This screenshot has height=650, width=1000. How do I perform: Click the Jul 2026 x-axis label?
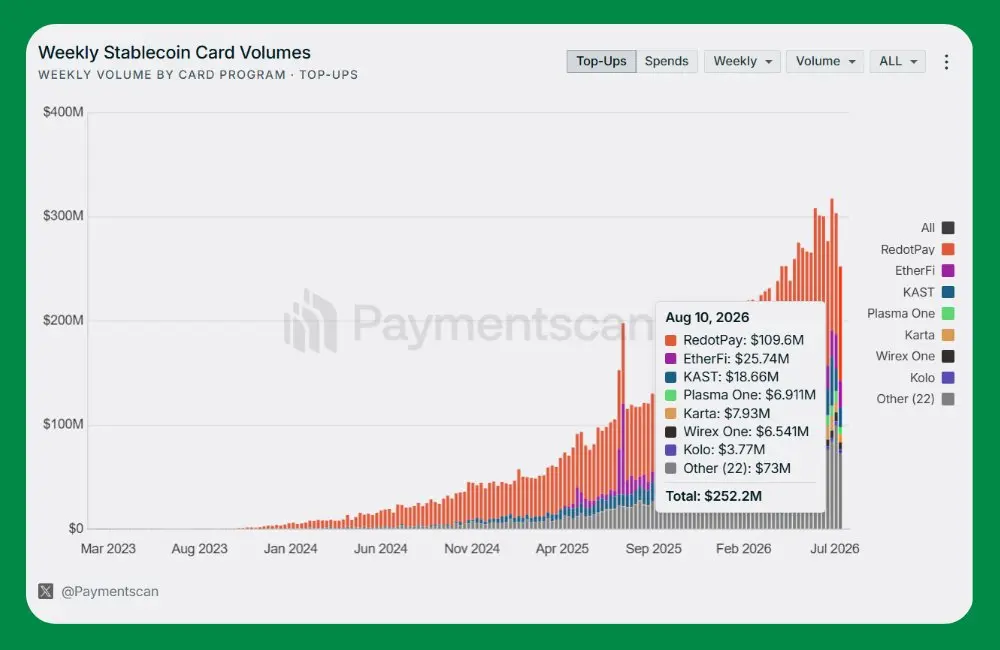pos(834,549)
